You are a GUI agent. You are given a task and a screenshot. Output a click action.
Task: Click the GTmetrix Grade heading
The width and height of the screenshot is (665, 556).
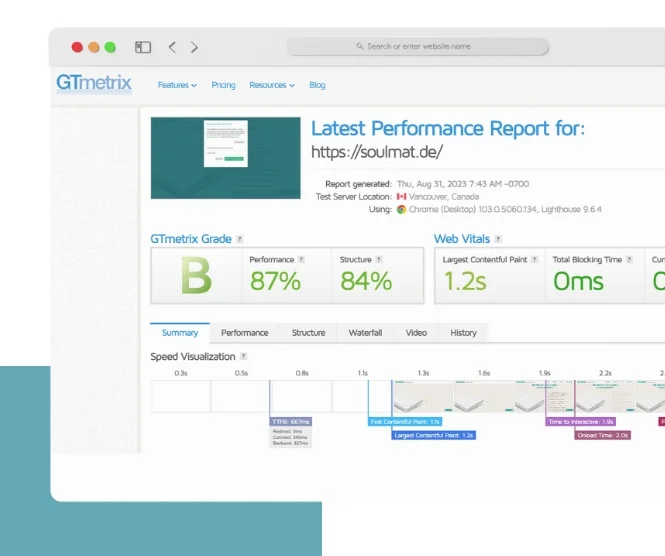[191, 239]
